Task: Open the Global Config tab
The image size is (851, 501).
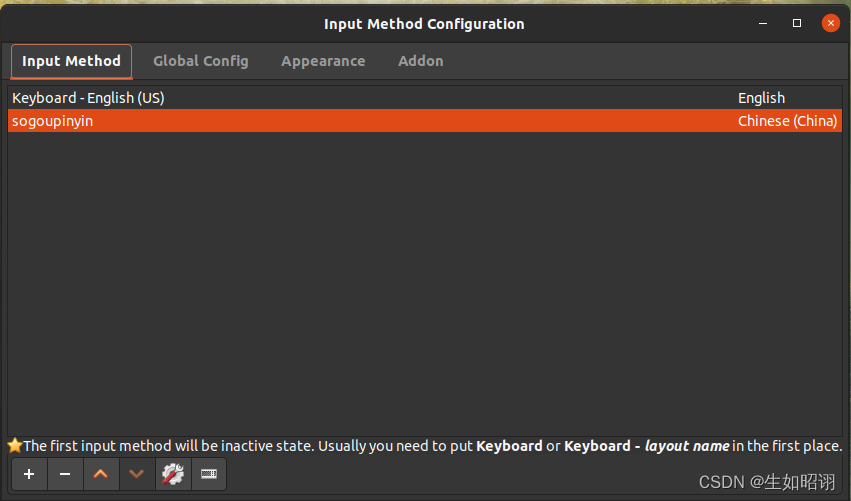Action: point(201,61)
